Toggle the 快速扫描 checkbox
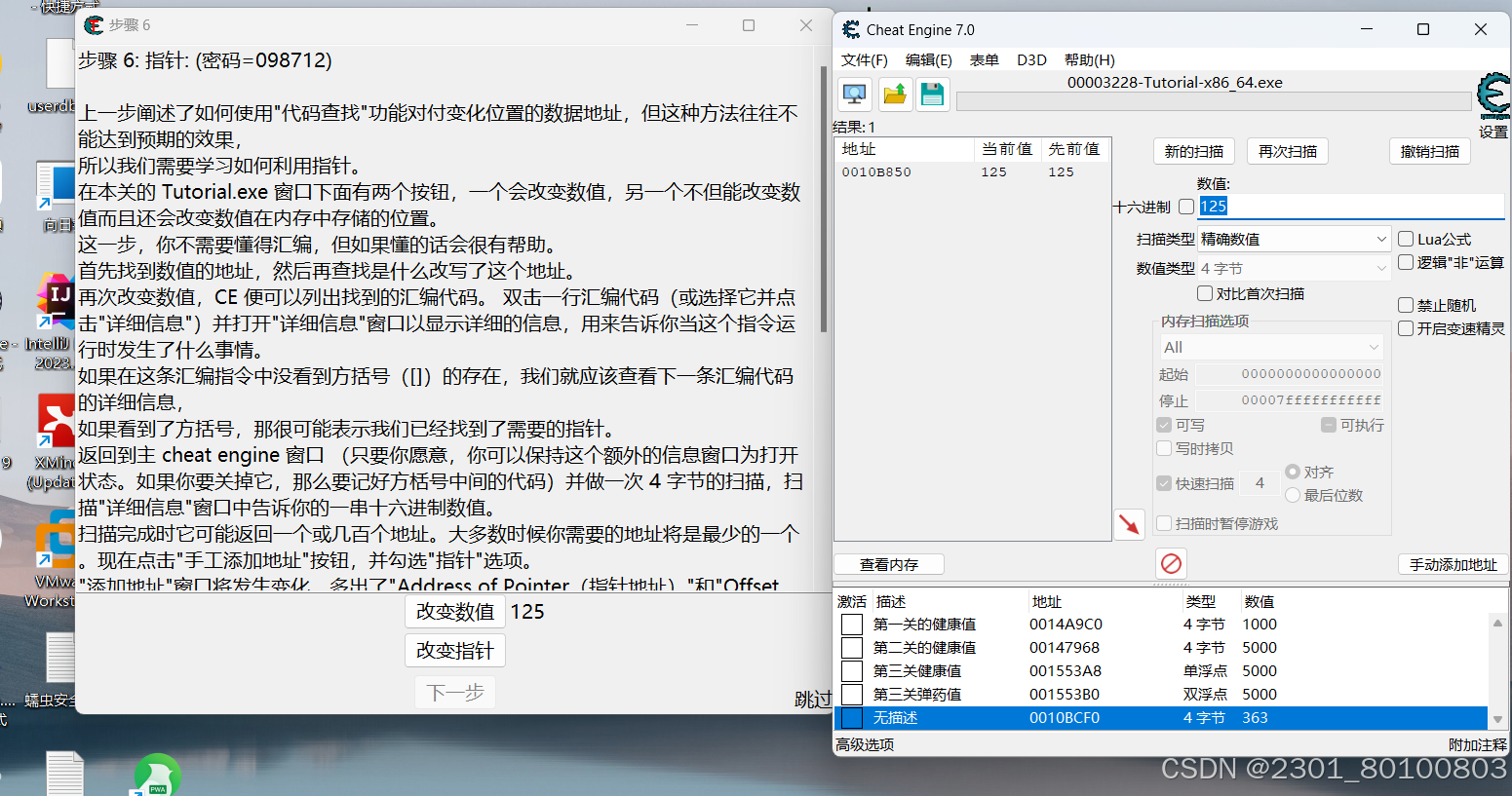The image size is (1512, 796). coord(1164,483)
